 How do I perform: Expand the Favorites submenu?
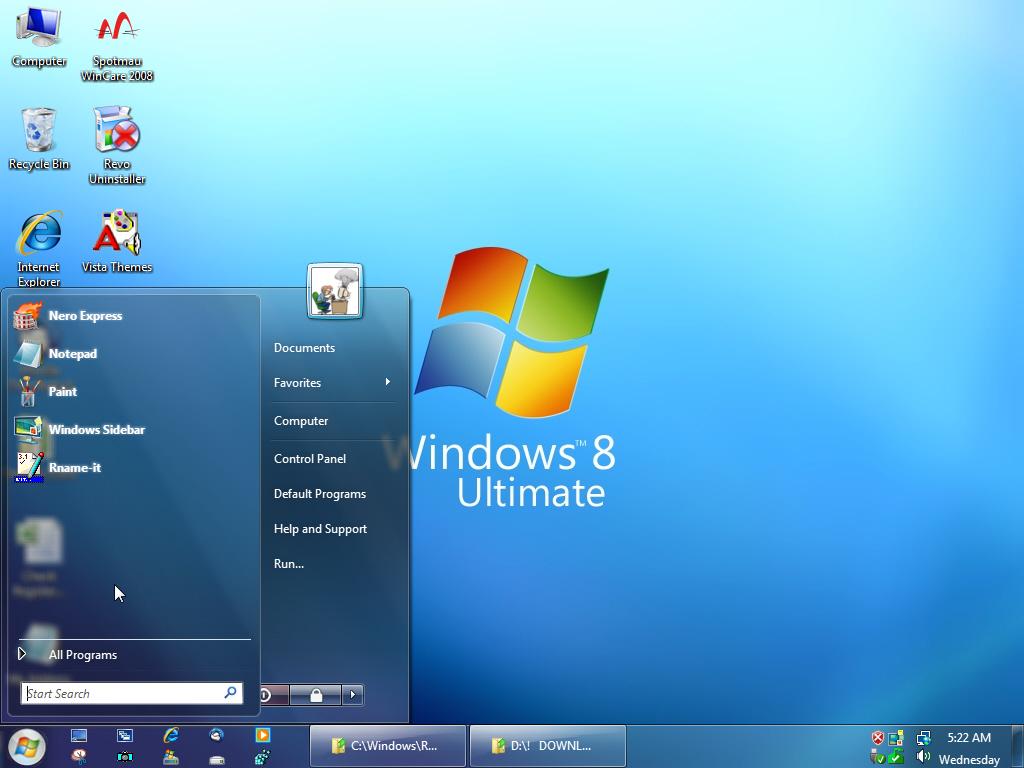[x=297, y=383]
